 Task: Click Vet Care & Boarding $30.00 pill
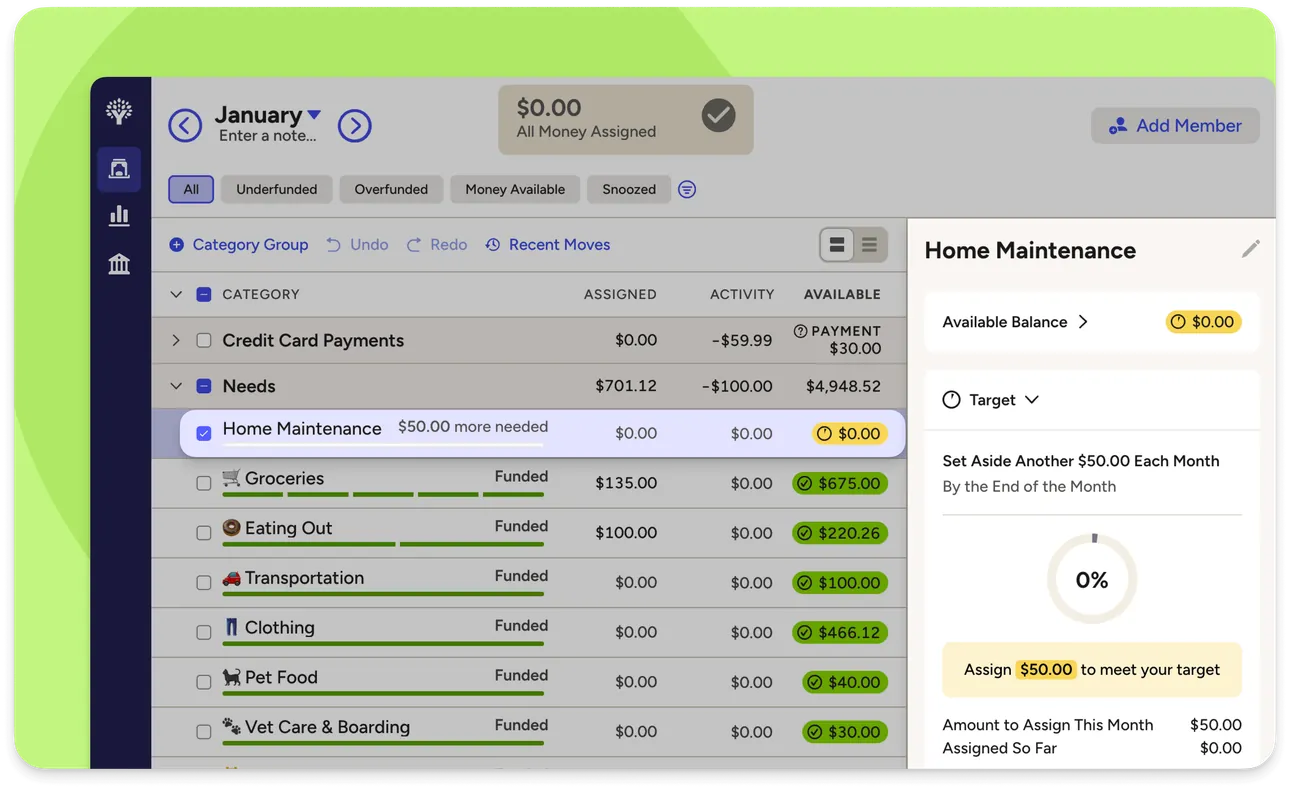pyautogui.click(x=845, y=732)
